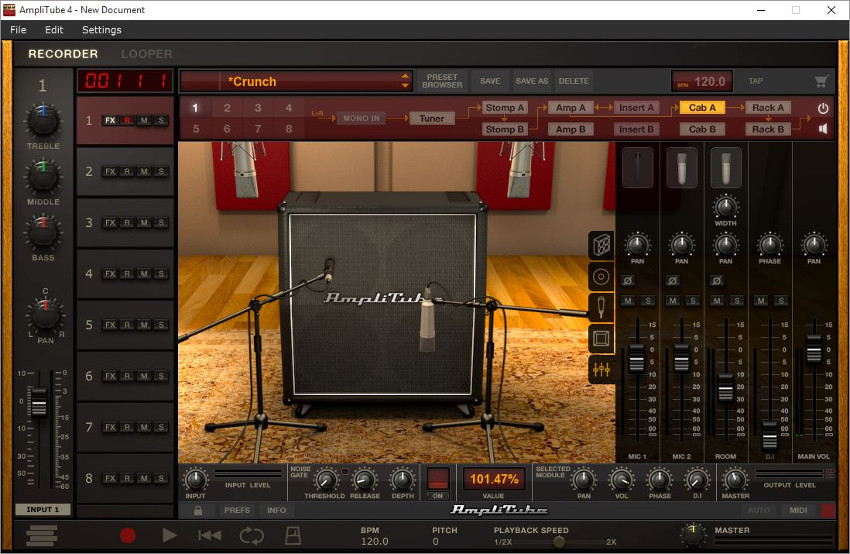
Task: Open the Rack A module
Action: pyautogui.click(x=768, y=108)
